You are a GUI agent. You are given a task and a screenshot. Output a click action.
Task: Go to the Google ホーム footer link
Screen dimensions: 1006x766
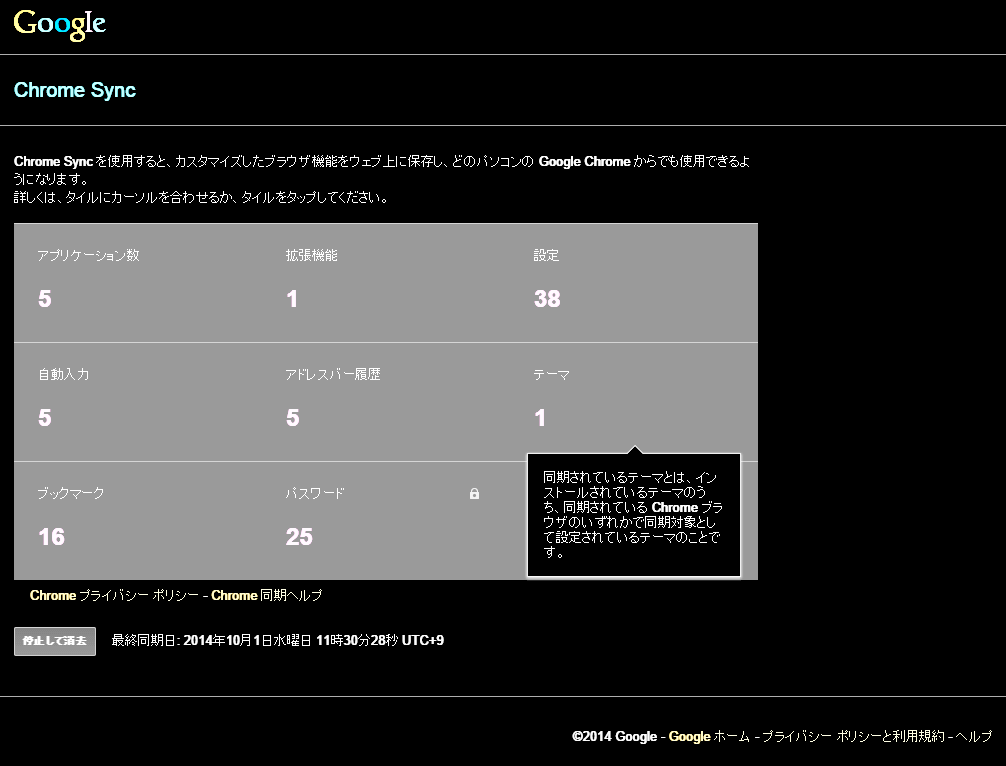pyautogui.click(x=709, y=736)
